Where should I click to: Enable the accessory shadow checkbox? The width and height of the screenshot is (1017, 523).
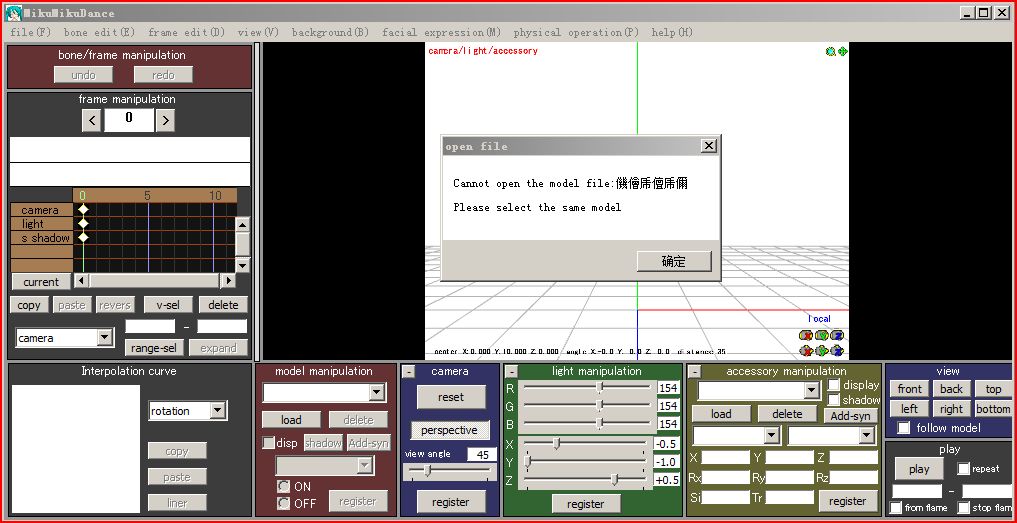tap(833, 400)
